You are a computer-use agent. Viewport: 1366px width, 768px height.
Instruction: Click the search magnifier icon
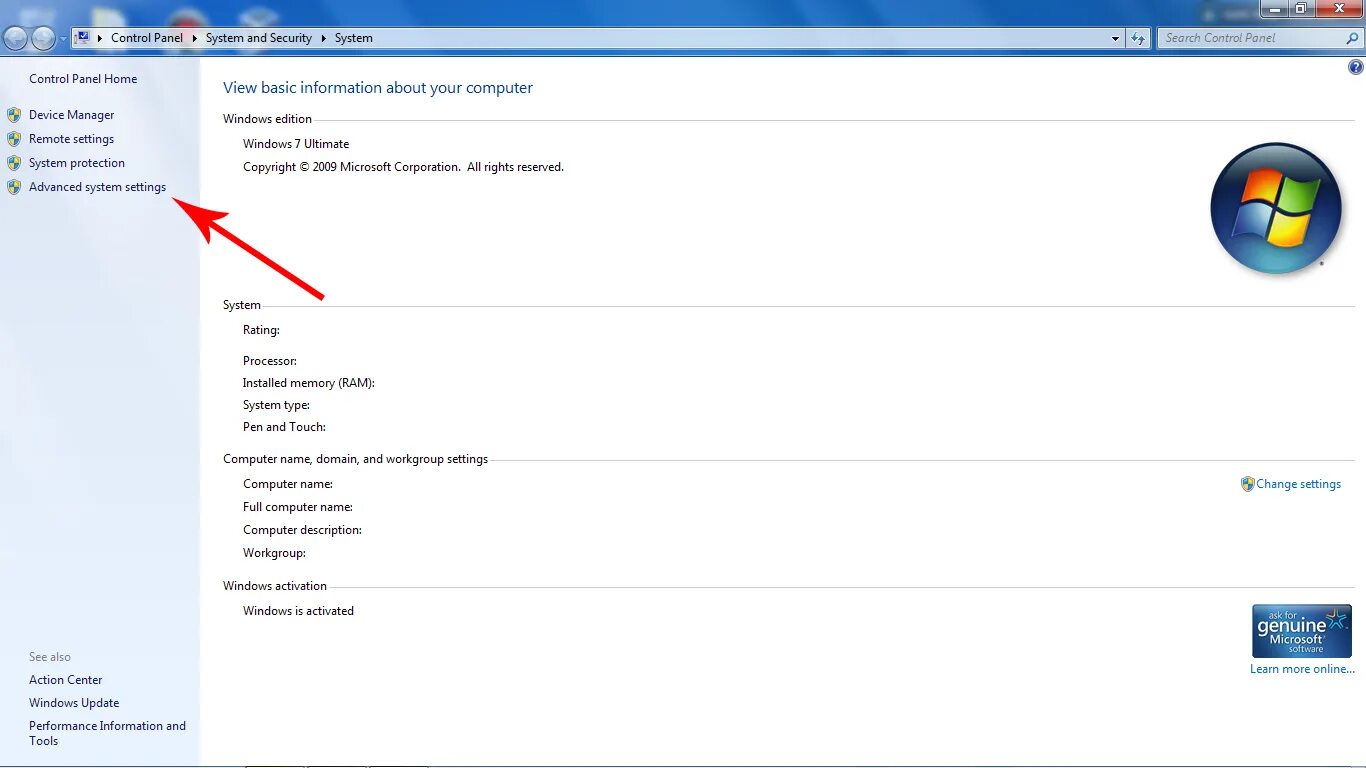(x=1353, y=38)
